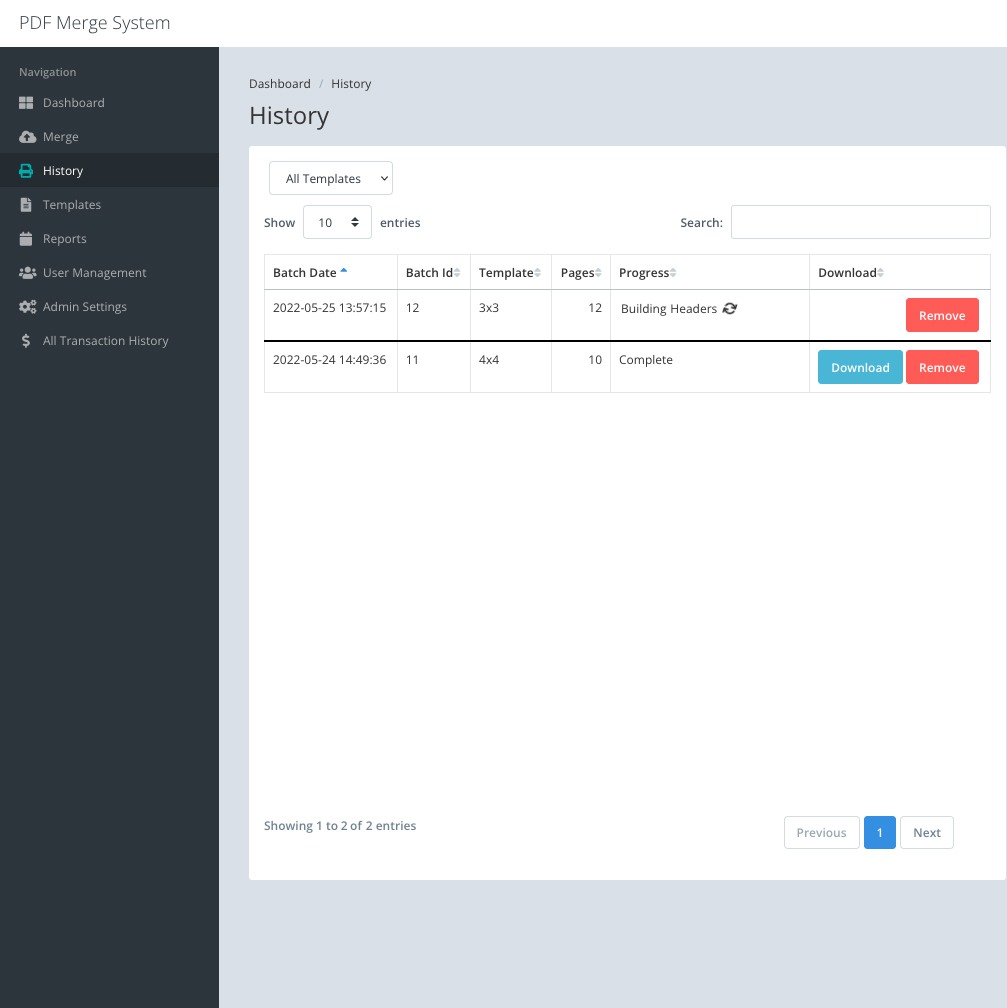Toggle the Batch Date sort order
This screenshot has width=1007, height=1008.
306,272
